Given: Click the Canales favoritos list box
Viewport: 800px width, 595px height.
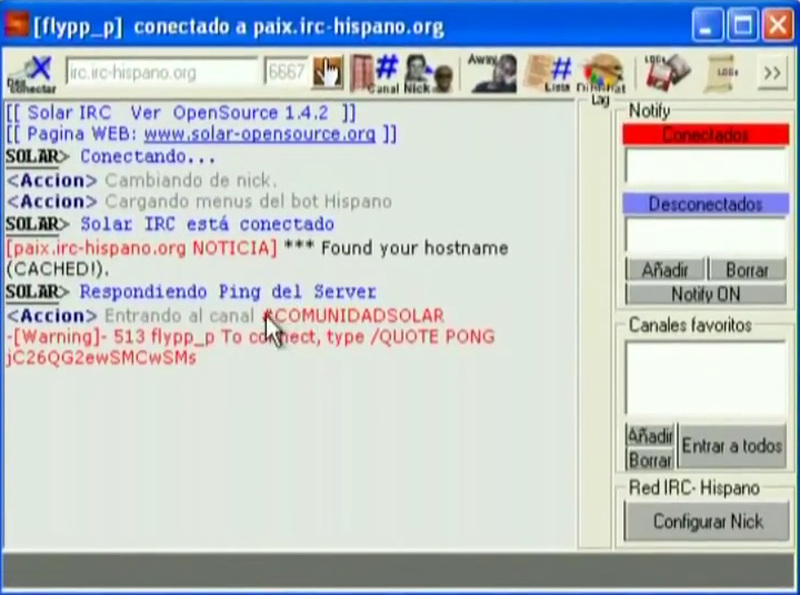Looking at the screenshot, I should [706, 380].
